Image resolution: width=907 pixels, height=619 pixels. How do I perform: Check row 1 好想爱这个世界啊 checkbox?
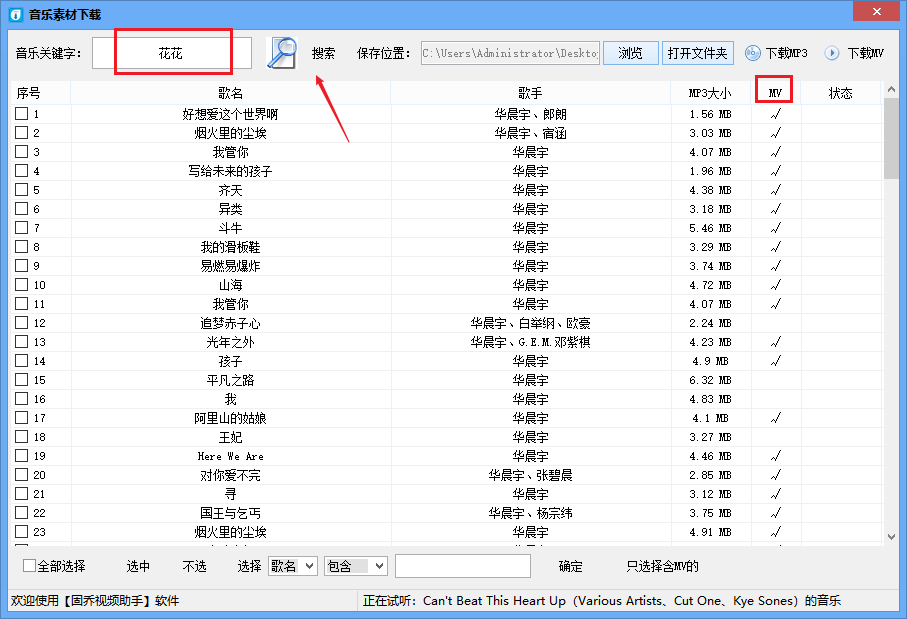(x=21, y=113)
